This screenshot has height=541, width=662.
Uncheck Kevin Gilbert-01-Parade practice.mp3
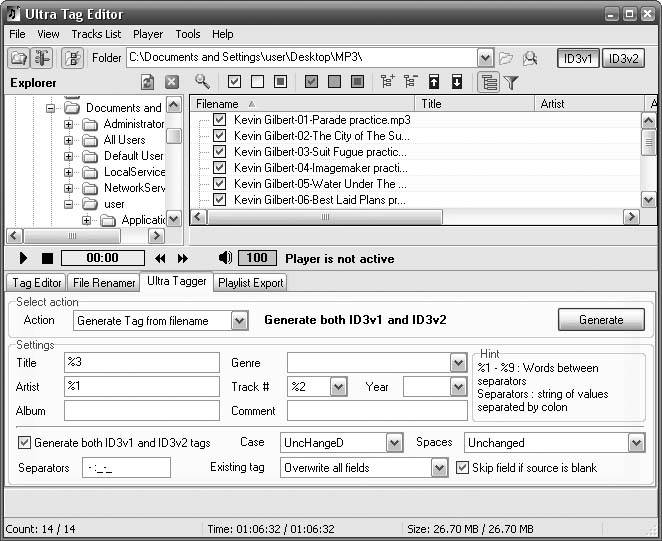(220, 120)
